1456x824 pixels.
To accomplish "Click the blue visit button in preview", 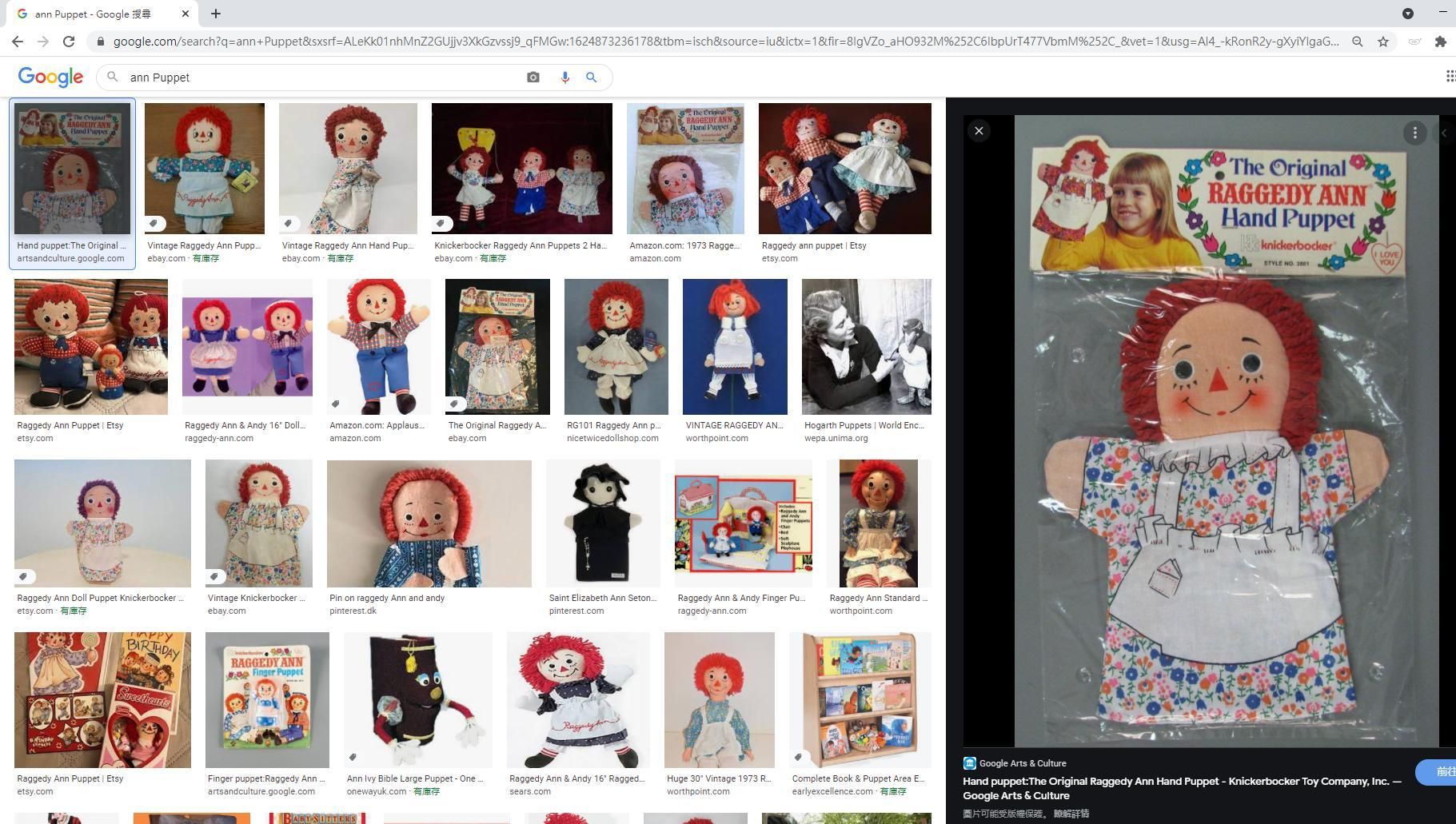I will pos(1437,772).
